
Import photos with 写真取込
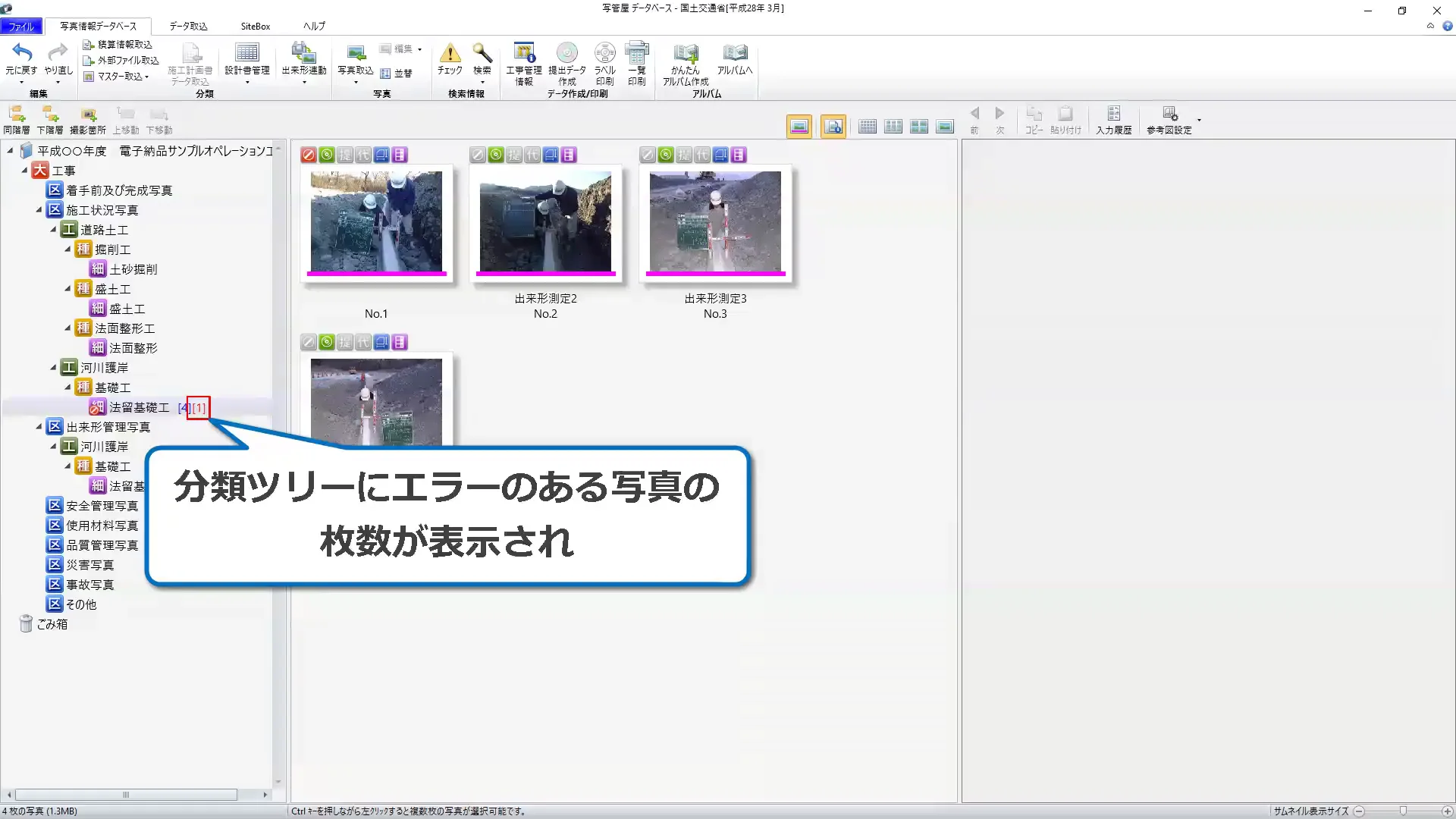356,62
